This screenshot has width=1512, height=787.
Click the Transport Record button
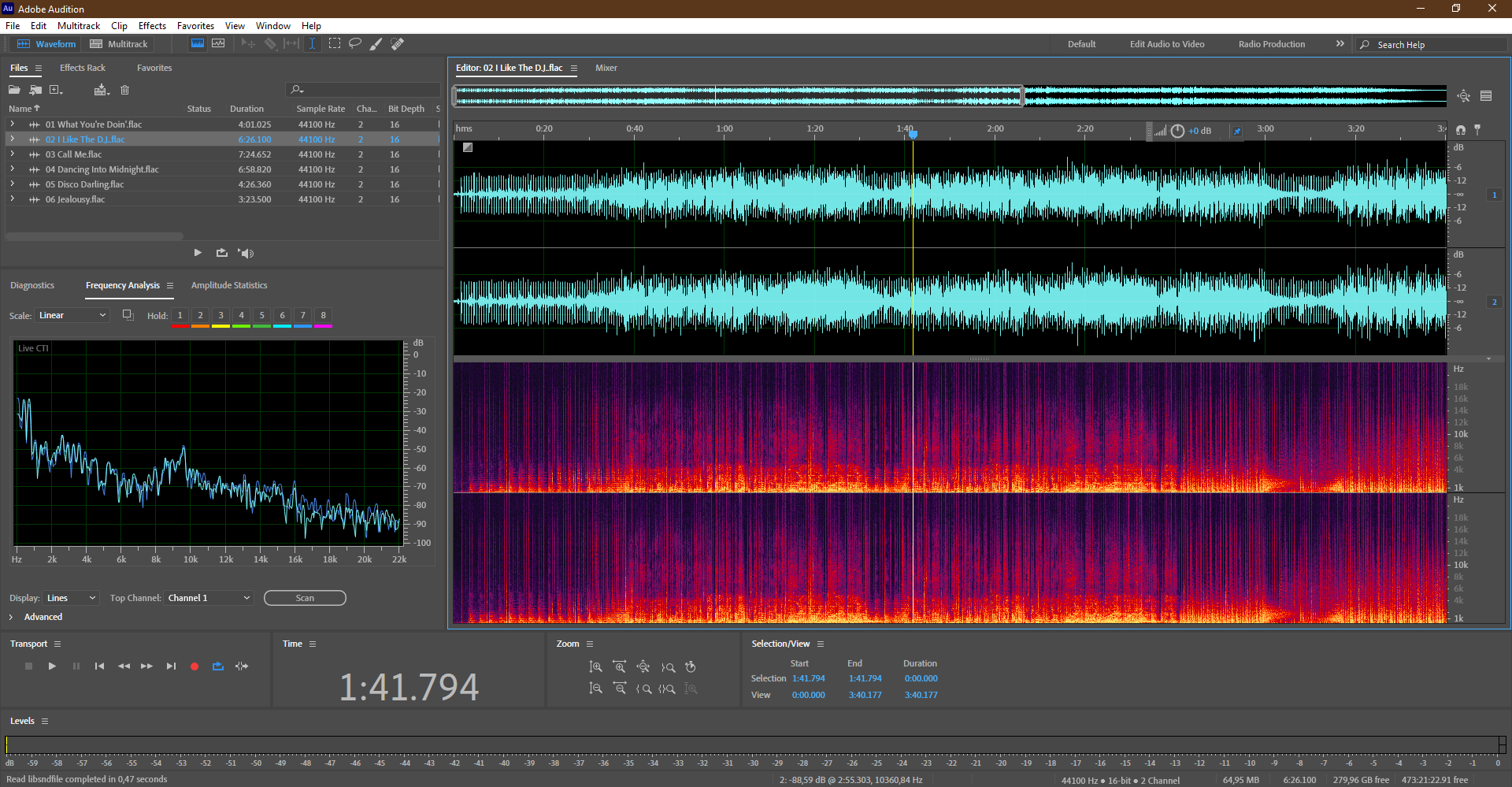point(195,666)
